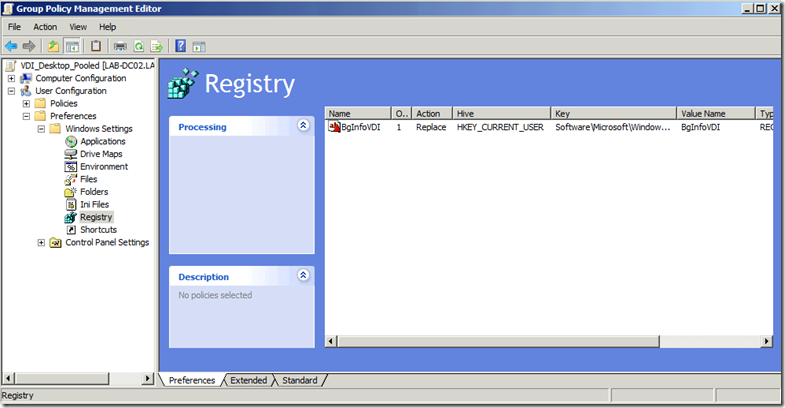
Task: Click the list scrollbar right arrow
Action: [x=766, y=341]
